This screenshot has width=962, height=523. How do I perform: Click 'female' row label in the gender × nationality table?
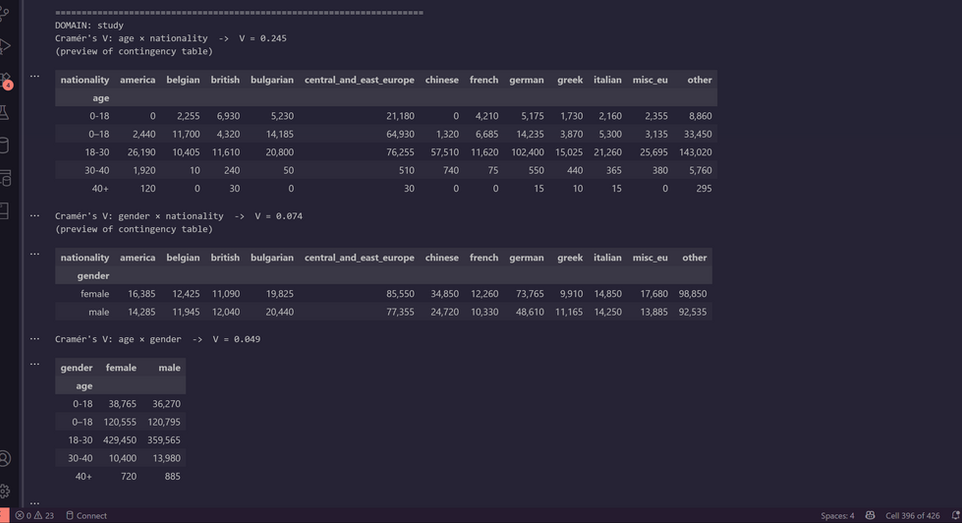click(x=94, y=294)
